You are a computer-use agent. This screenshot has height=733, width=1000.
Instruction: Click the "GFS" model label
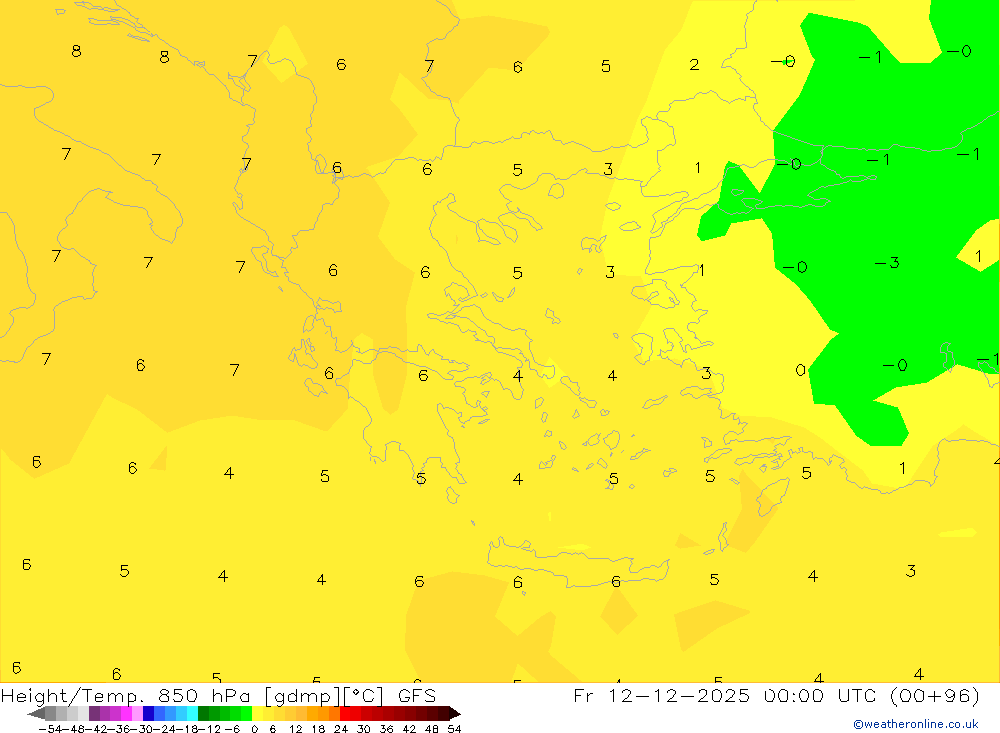(x=417, y=695)
